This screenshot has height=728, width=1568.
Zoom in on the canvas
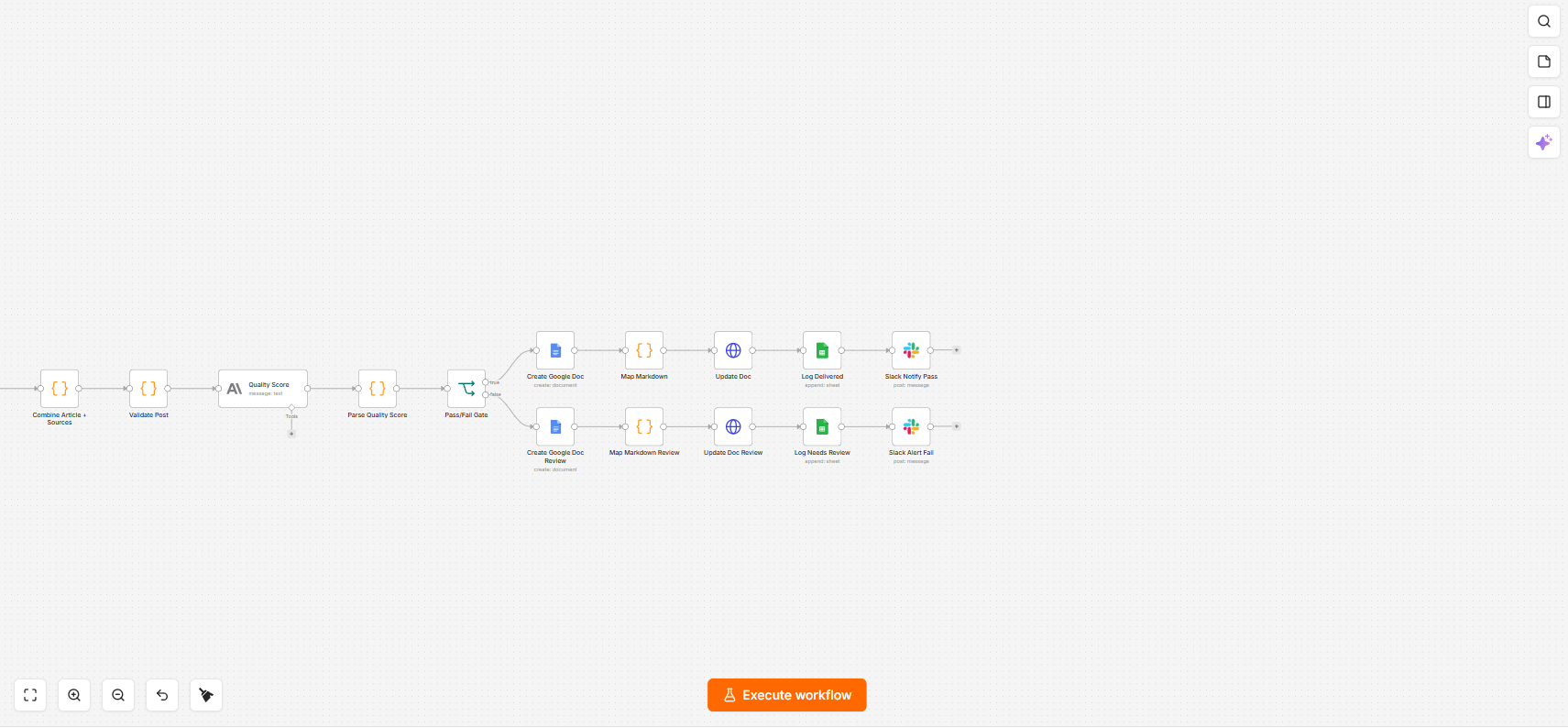[x=74, y=695]
